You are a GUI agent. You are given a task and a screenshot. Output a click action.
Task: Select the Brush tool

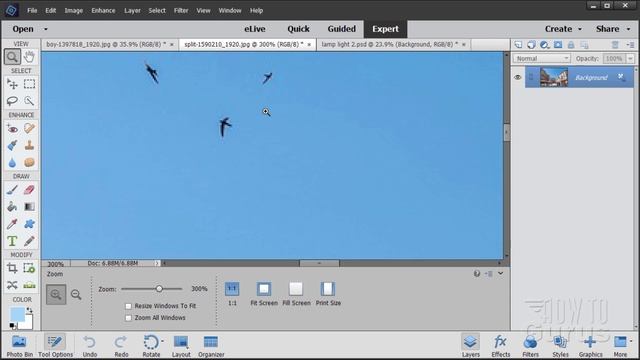point(12,190)
